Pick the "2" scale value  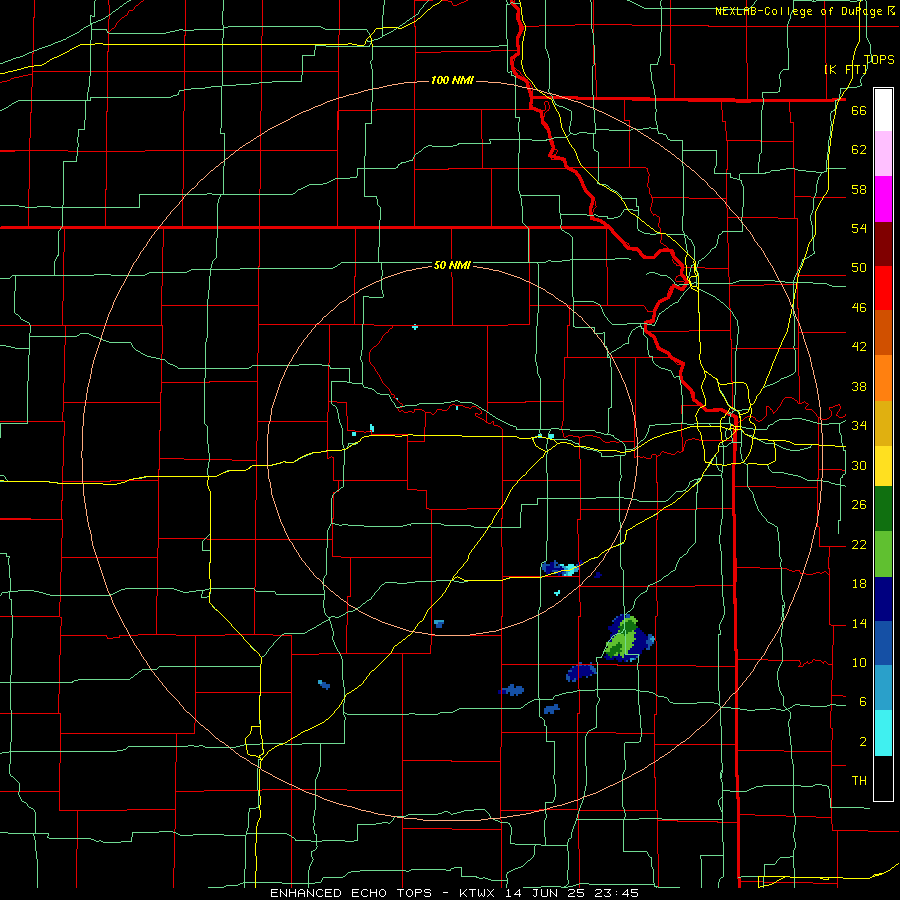click(862, 742)
